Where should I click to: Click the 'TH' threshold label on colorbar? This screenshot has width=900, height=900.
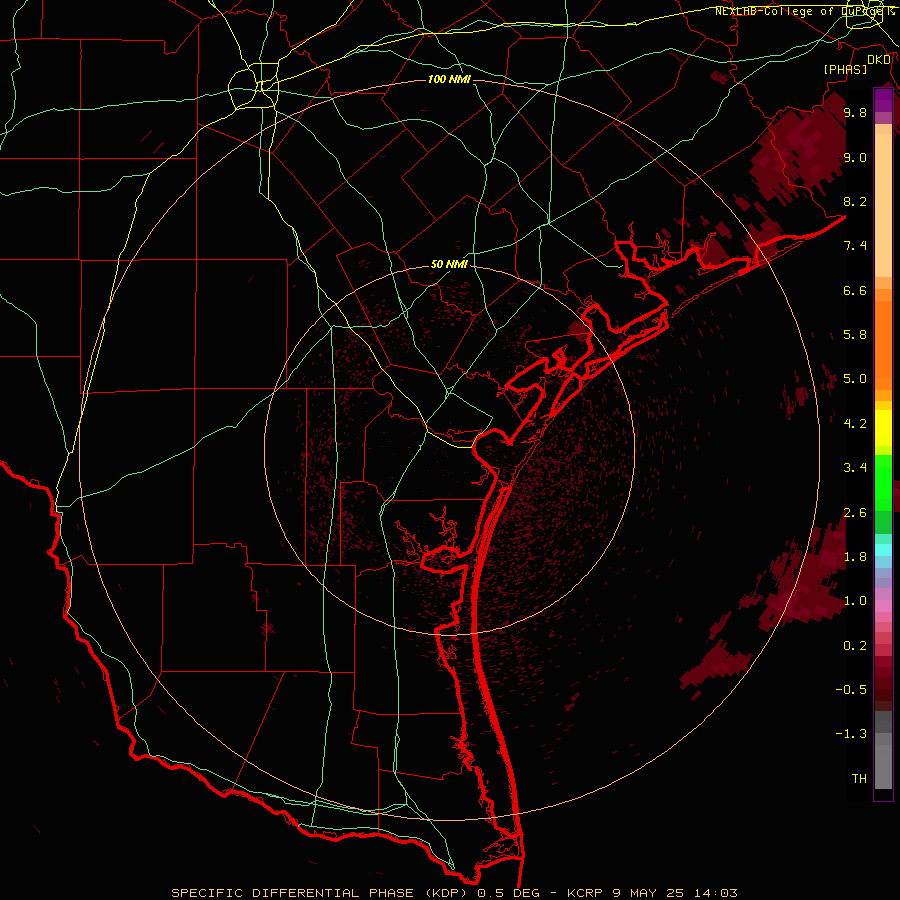point(859,779)
